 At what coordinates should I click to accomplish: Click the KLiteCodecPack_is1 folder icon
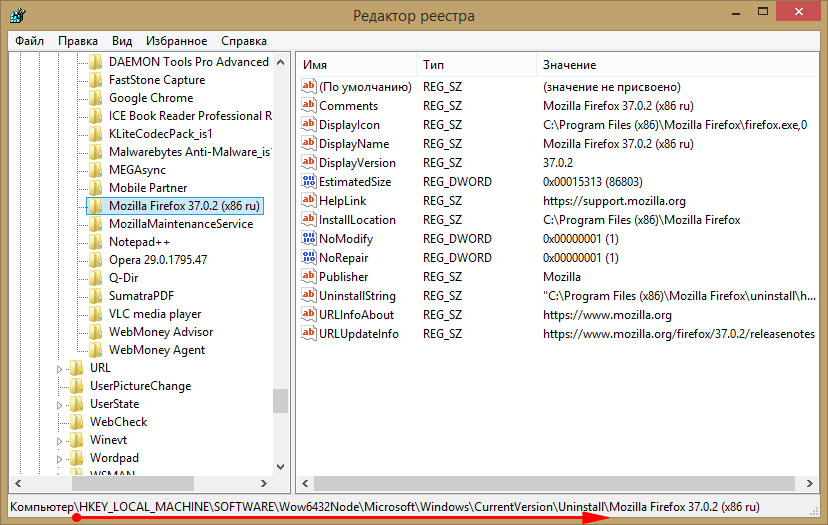(96, 134)
